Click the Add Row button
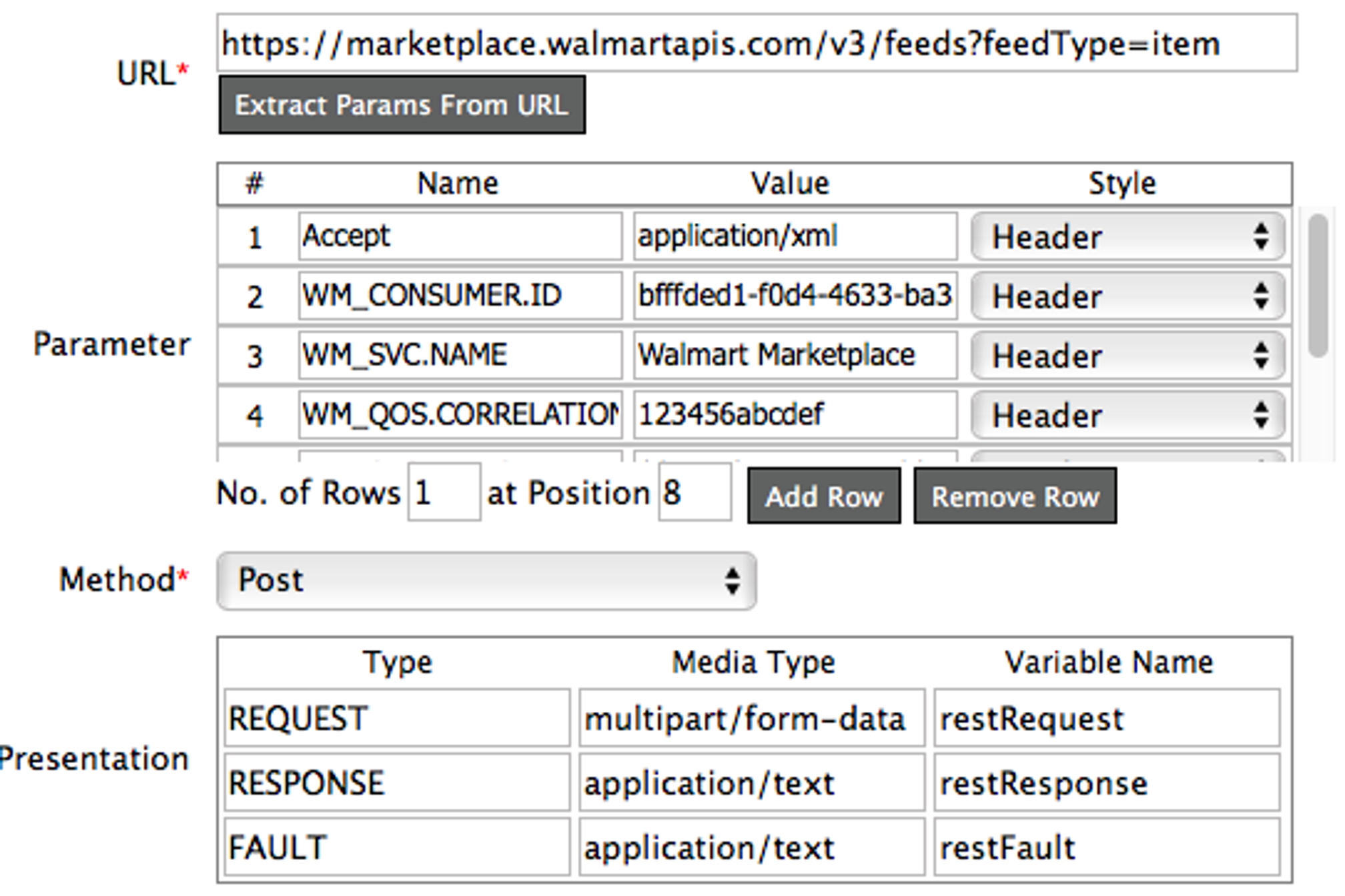Viewport: 1345px width, 896px height. coord(823,496)
